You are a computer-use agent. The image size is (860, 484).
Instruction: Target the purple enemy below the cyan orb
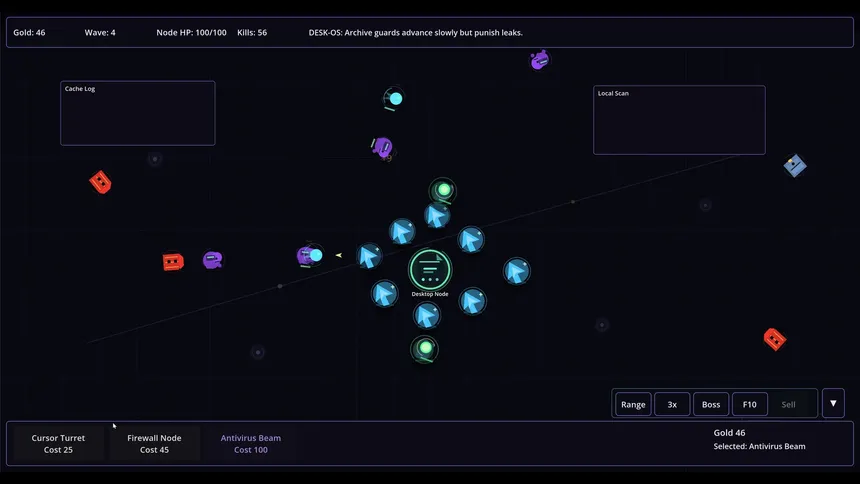pos(382,148)
